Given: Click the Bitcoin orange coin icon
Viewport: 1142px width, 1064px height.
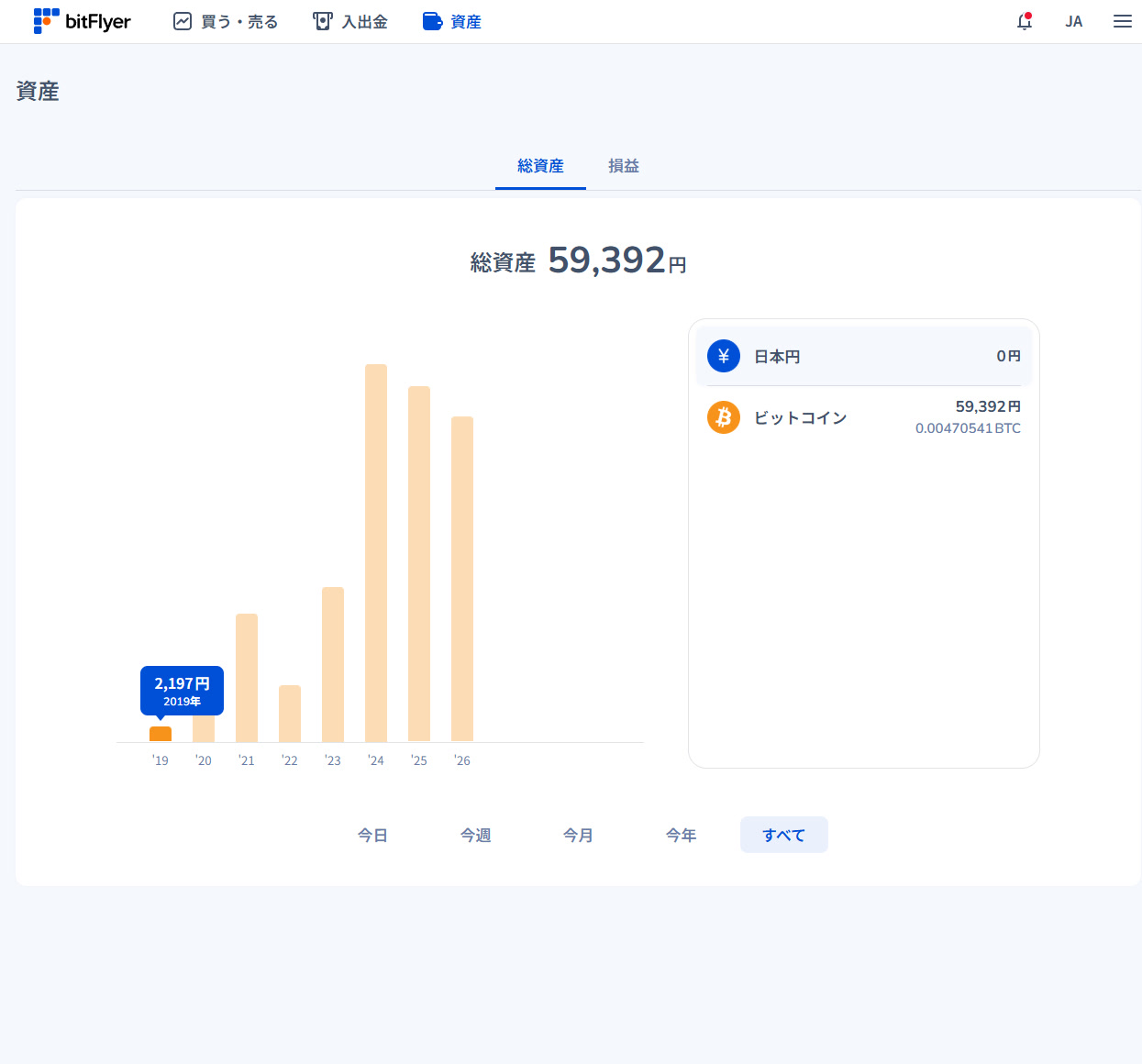Looking at the screenshot, I should (724, 417).
